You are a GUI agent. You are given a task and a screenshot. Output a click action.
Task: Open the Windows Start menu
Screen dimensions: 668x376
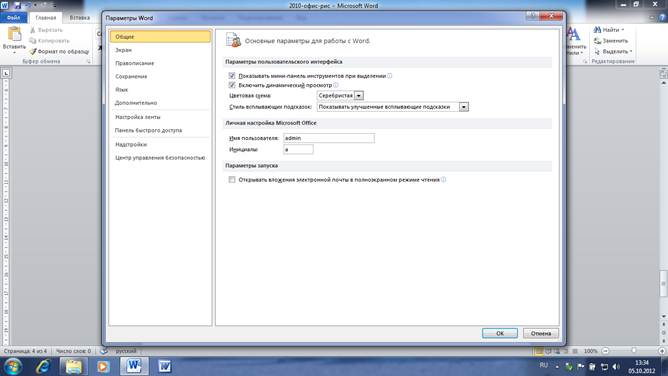tap(13, 367)
